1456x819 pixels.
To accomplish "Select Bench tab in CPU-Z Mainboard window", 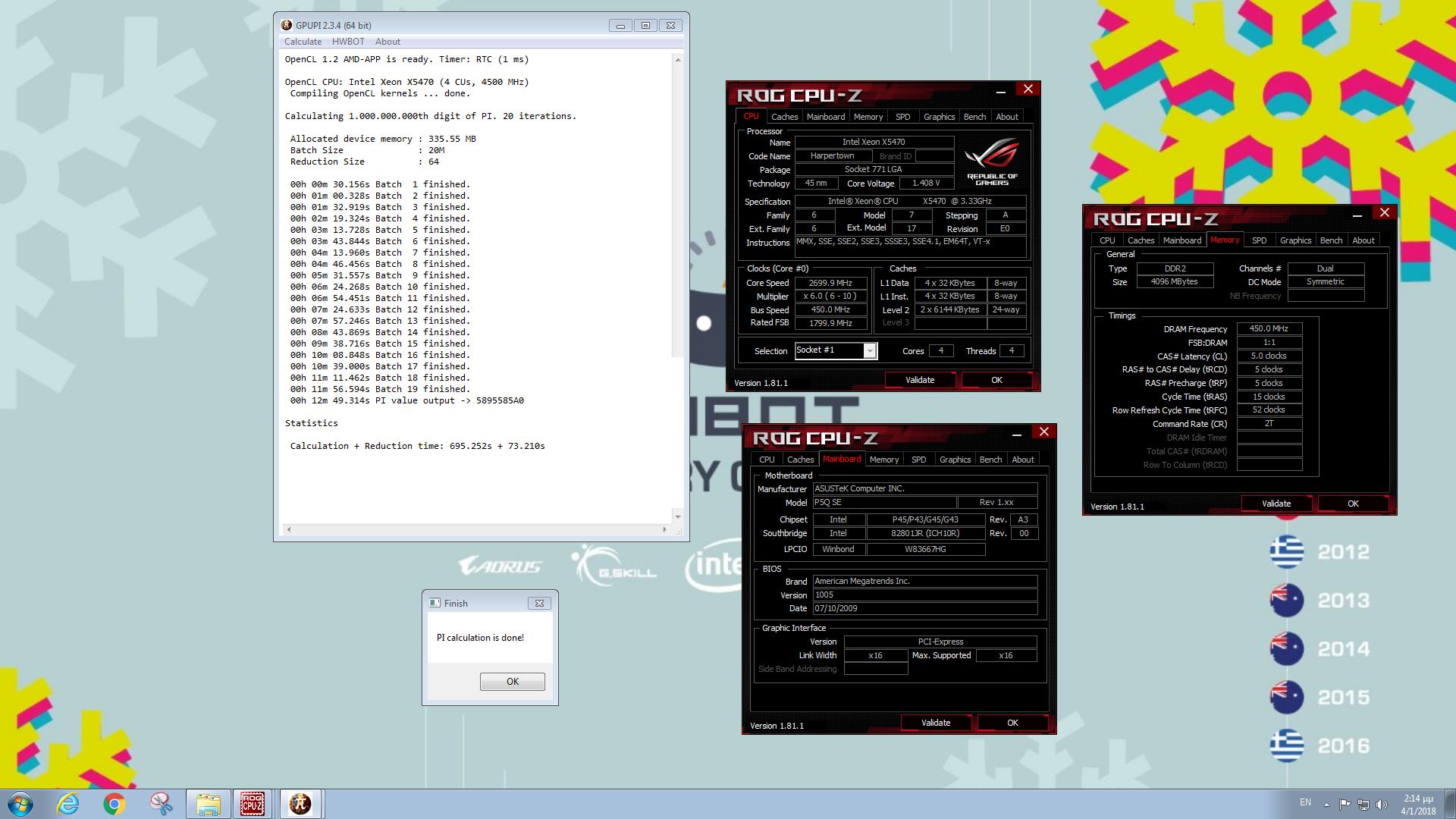I will coord(990,460).
